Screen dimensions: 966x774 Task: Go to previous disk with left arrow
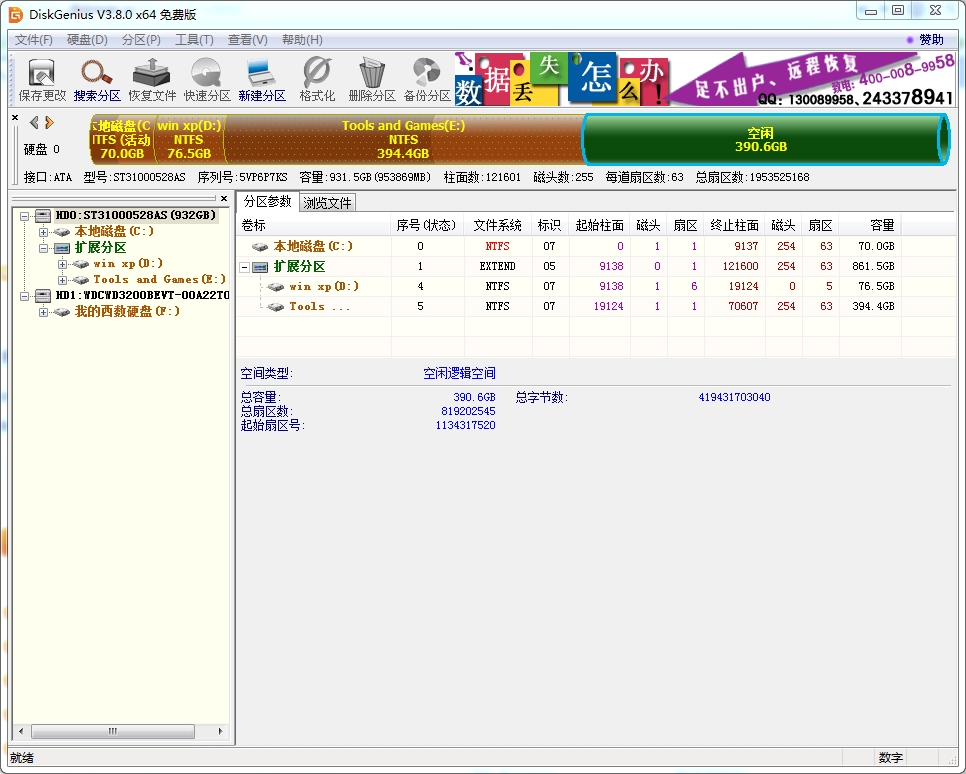(34, 123)
